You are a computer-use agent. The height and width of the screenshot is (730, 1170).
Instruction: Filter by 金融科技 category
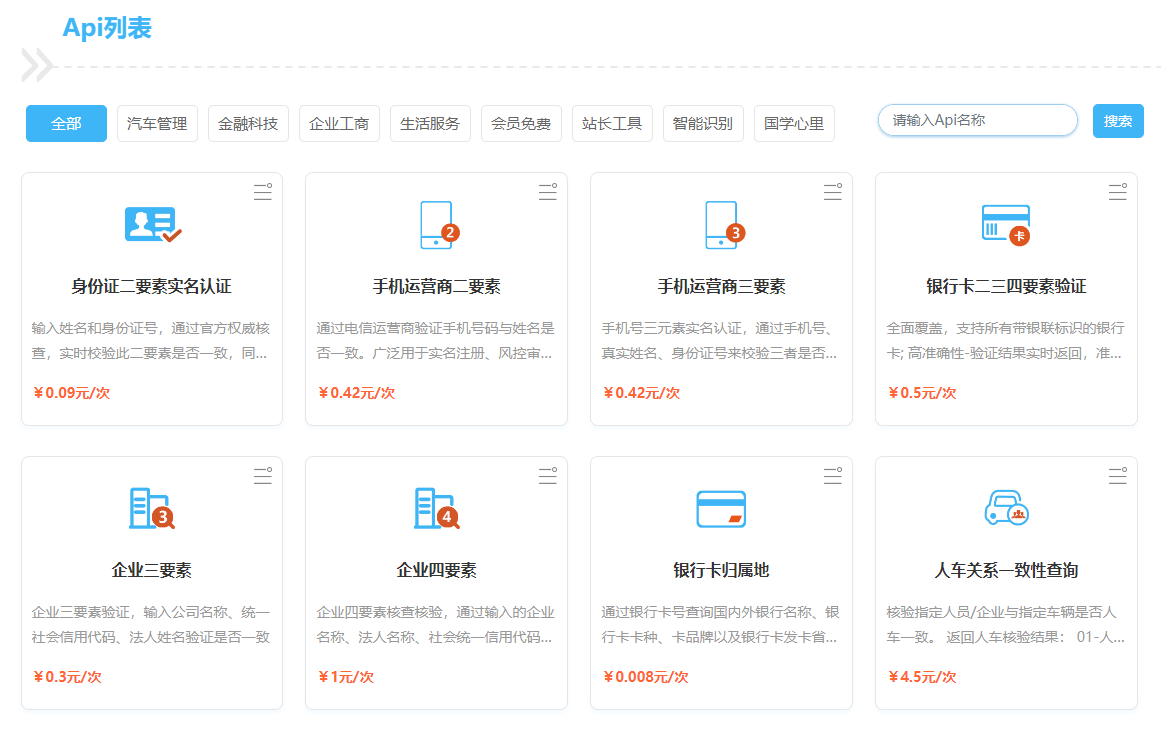click(248, 124)
